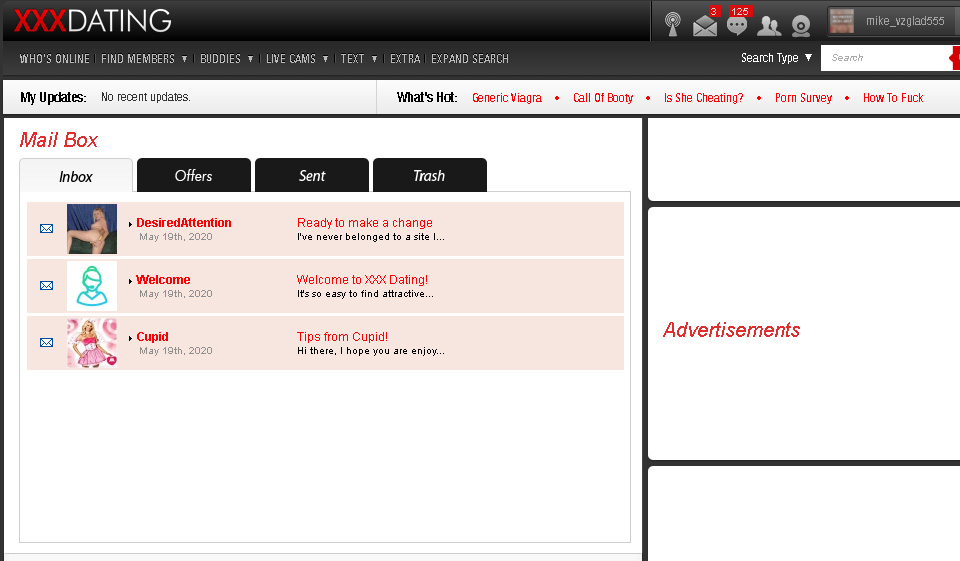The height and width of the screenshot is (561, 960).
Task: Click the buddies people icon in header
Action: (x=769, y=26)
